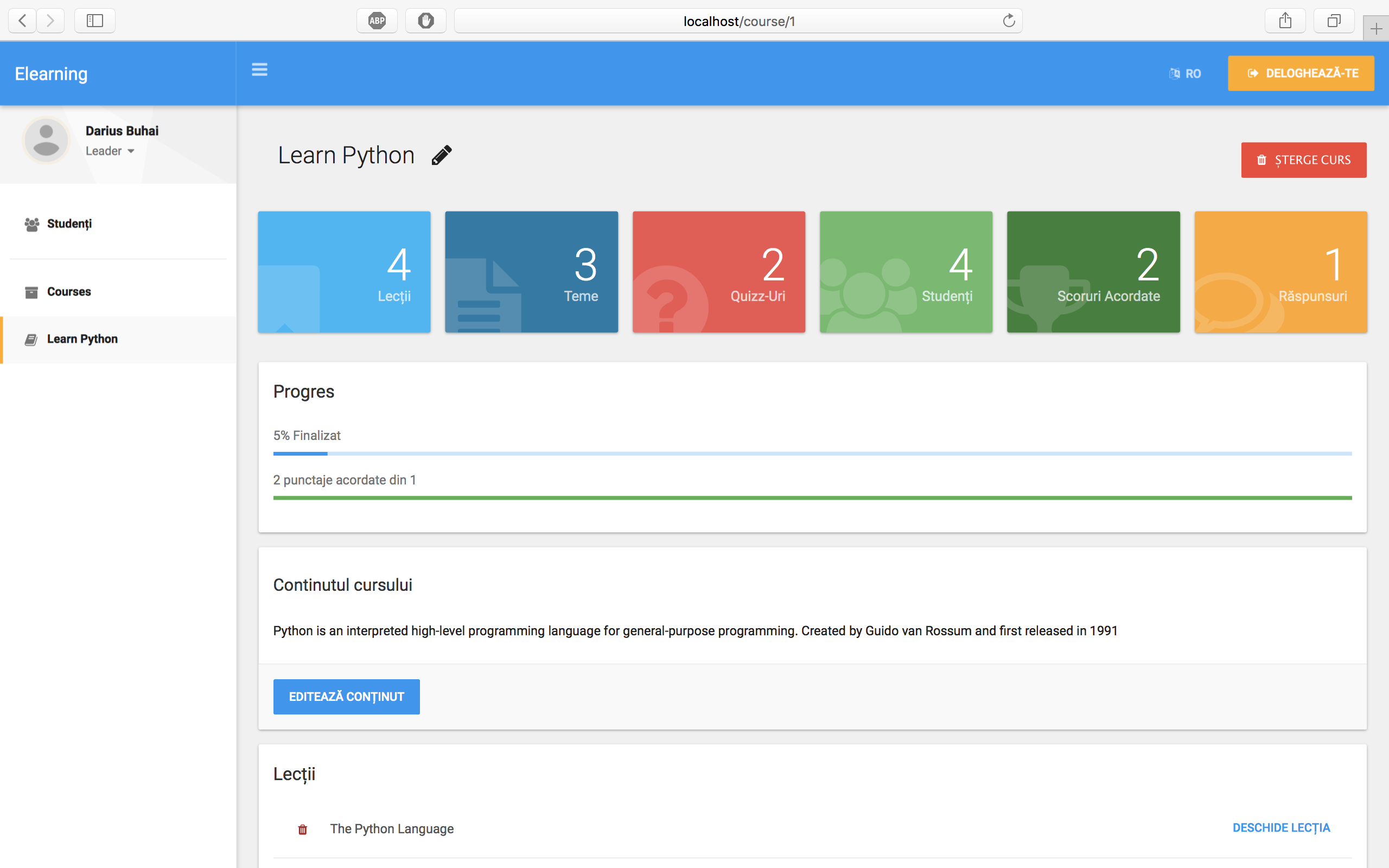Image resolution: width=1389 pixels, height=868 pixels.
Task: Show all tabs overview icon
Action: coord(1334,21)
